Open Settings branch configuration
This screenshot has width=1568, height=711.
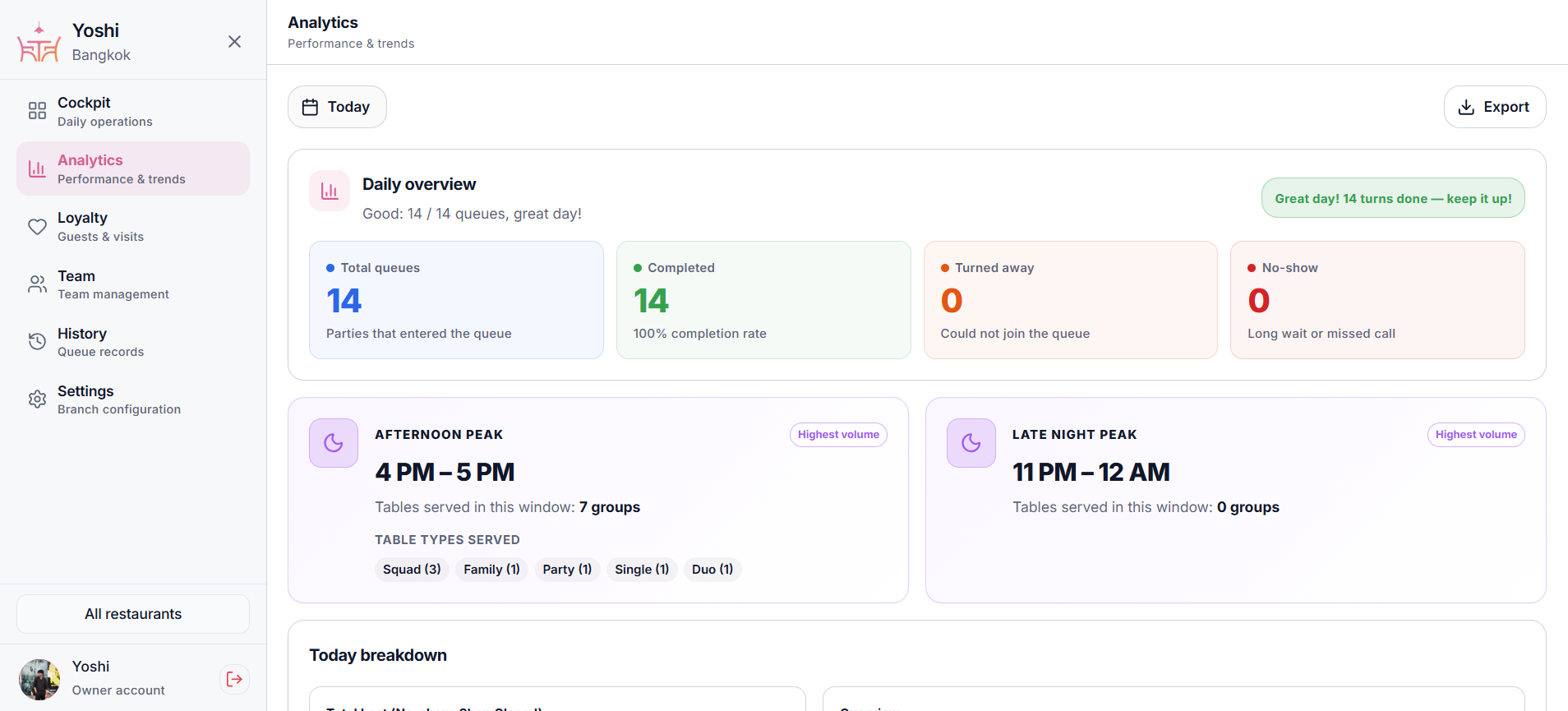click(133, 399)
